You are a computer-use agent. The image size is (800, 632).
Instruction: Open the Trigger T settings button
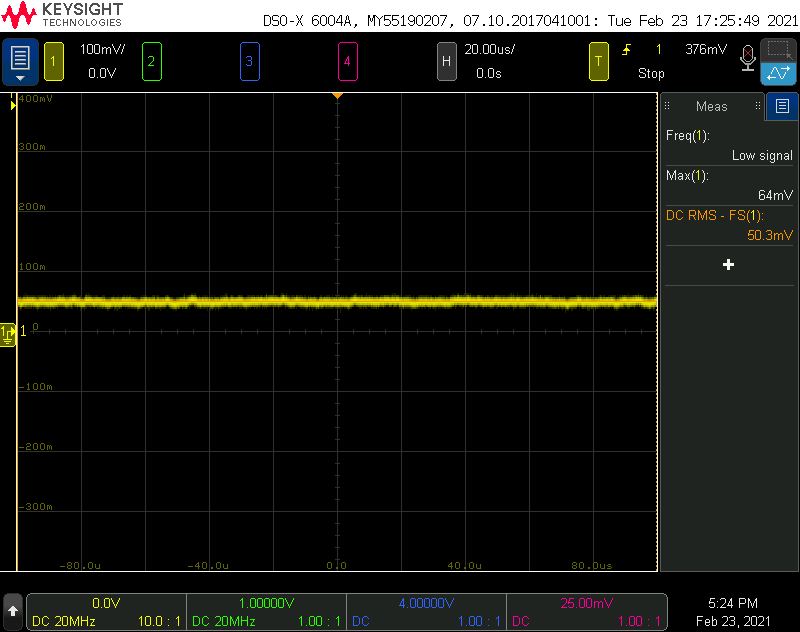598,61
